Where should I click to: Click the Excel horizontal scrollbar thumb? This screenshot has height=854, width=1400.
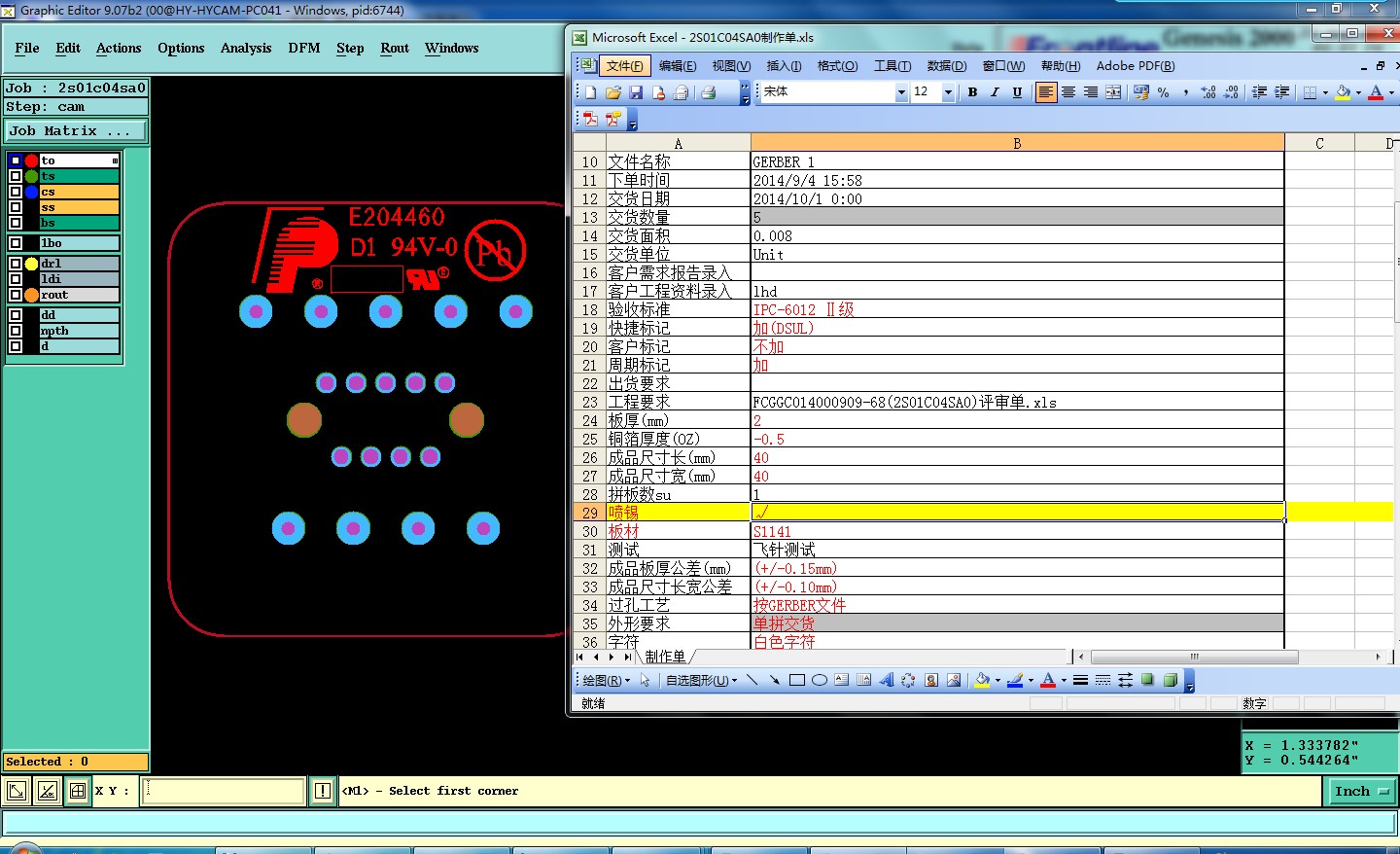[x=1194, y=657]
